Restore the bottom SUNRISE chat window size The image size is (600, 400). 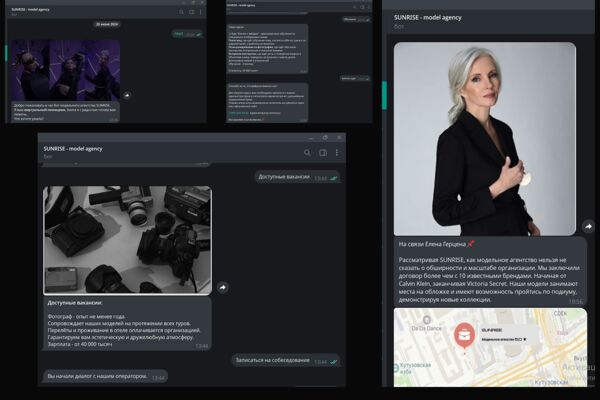(x=325, y=137)
